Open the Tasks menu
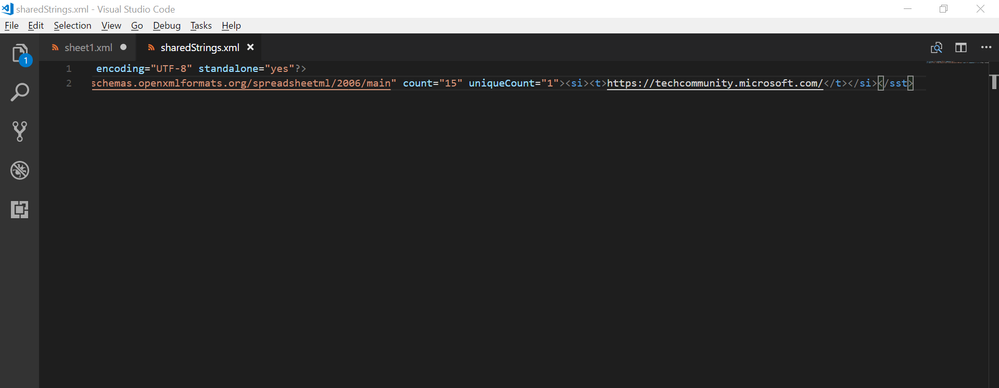Viewport: 999px width, 388px height. pyautogui.click(x=201, y=25)
